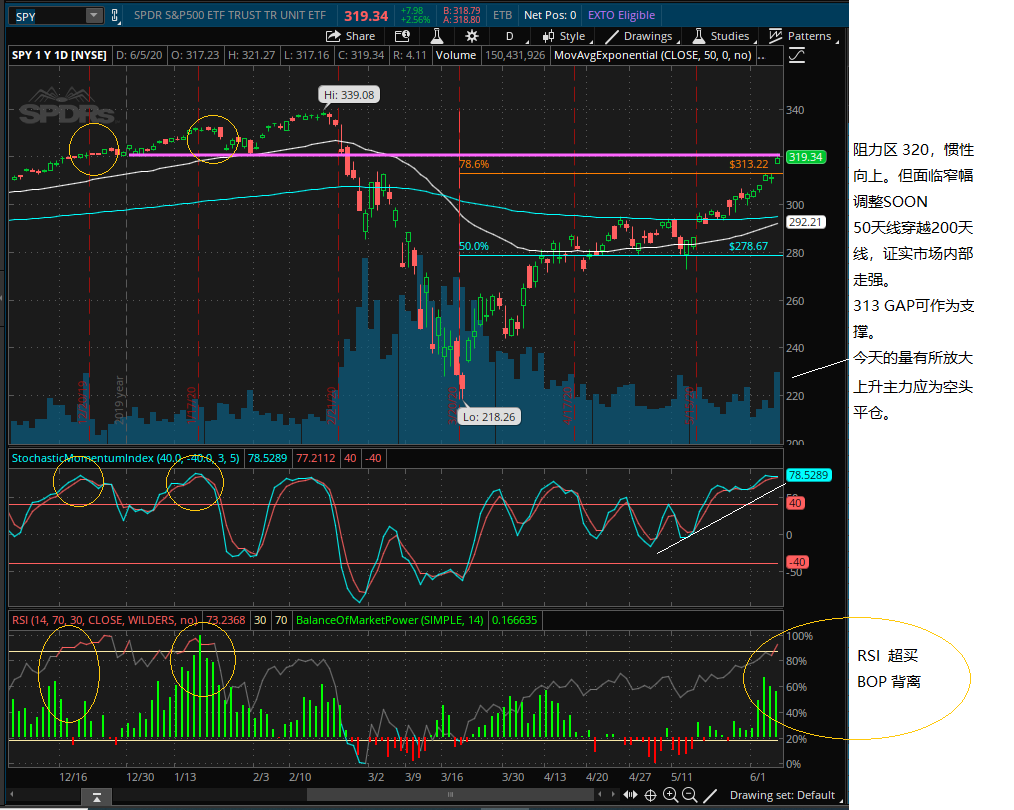This screenshot has width=1014, height=810.
Task: Open the level II news info icon
Action: (x=402, y=36)
